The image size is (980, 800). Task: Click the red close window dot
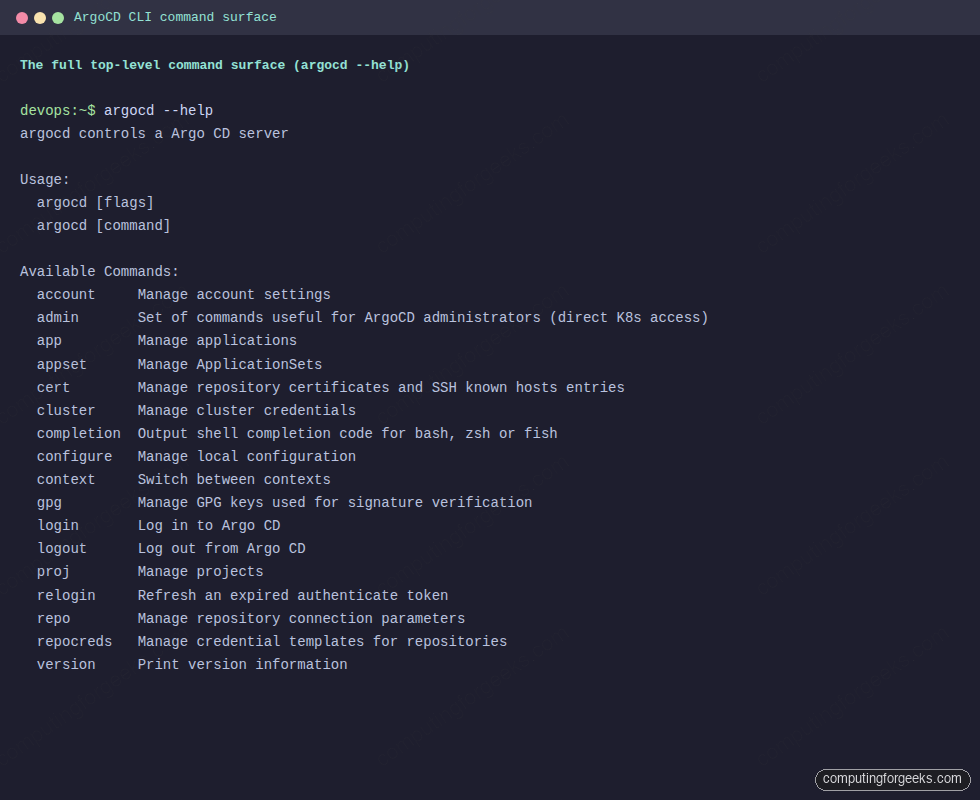coord(22,18)
